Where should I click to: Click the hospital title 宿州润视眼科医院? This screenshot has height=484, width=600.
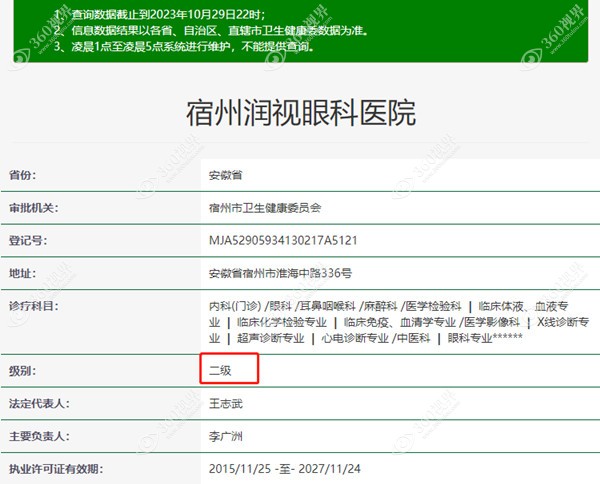(x=301, y=113)
